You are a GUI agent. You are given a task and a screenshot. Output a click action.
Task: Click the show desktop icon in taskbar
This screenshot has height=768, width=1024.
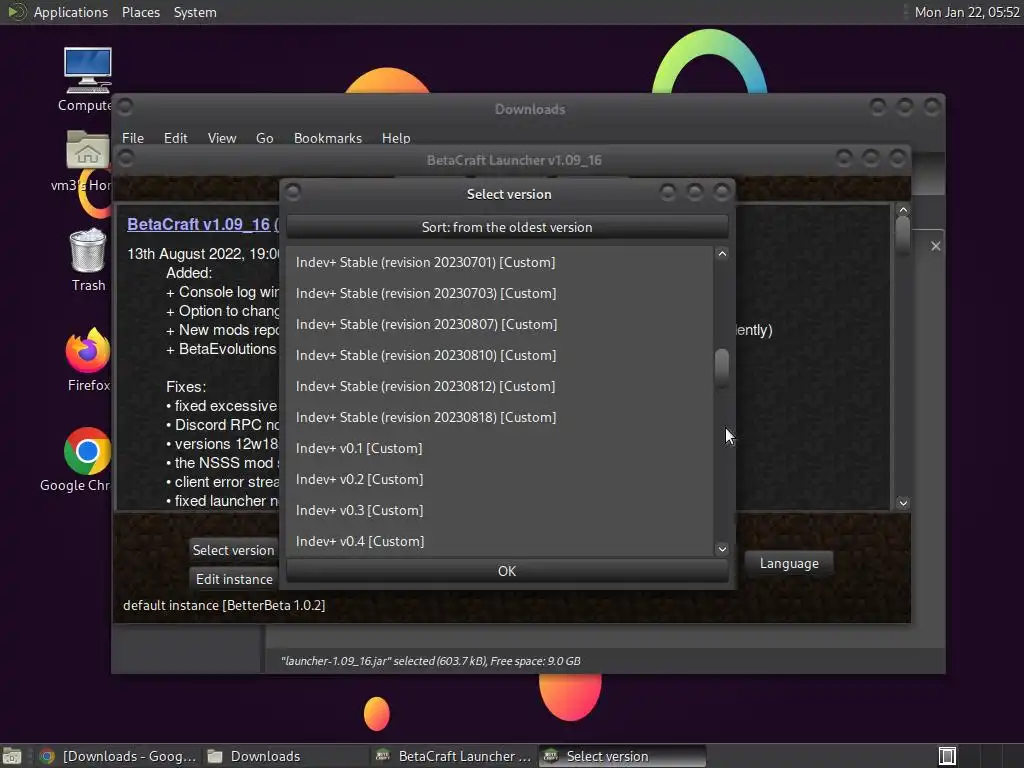point(12,756)
